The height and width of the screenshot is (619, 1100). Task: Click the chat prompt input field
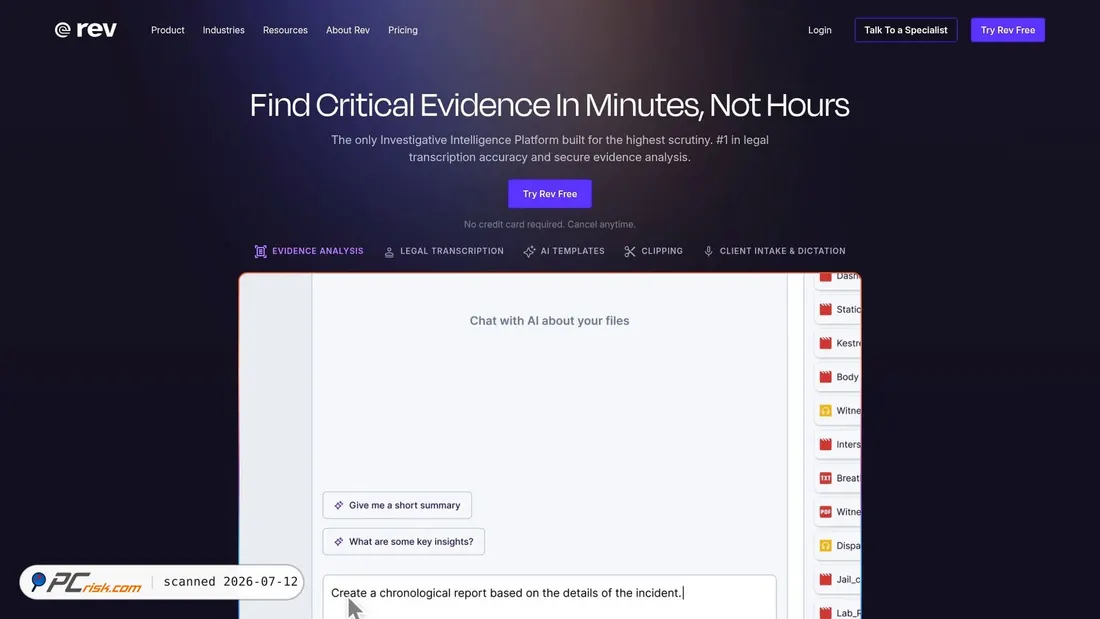pyautogui.click(x=549, y=597)
